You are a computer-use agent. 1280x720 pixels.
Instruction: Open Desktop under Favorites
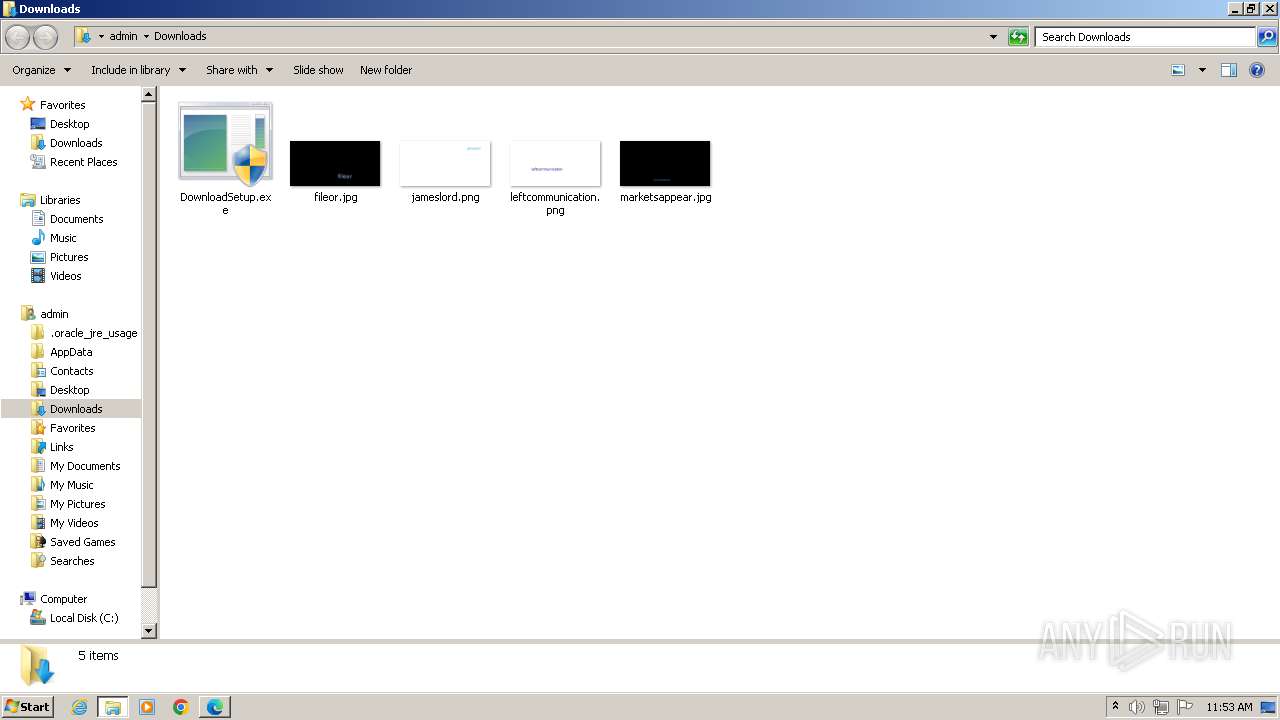(69, 124)
